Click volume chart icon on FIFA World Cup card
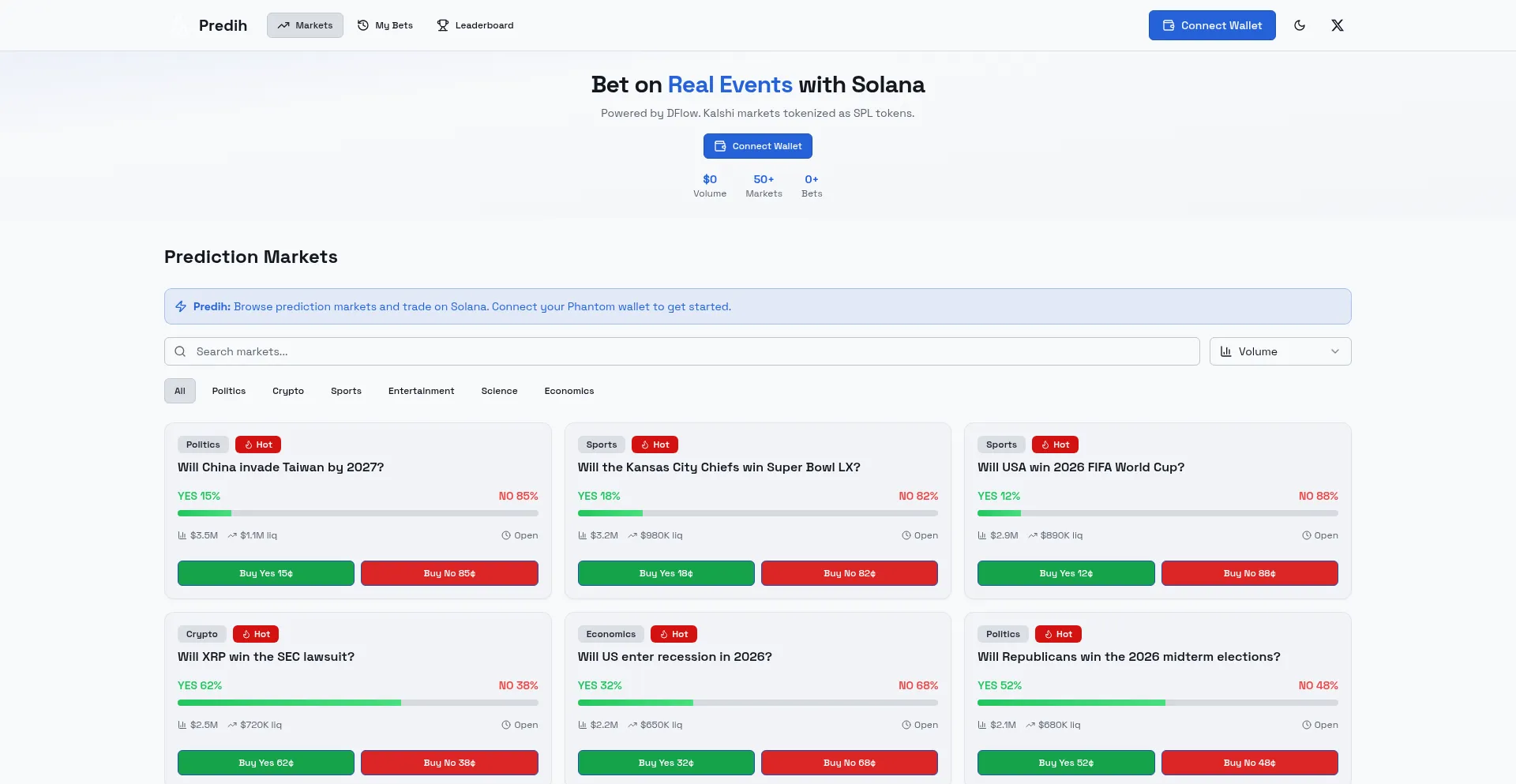This screenshot has height=784, width=1516. [982, 535]
